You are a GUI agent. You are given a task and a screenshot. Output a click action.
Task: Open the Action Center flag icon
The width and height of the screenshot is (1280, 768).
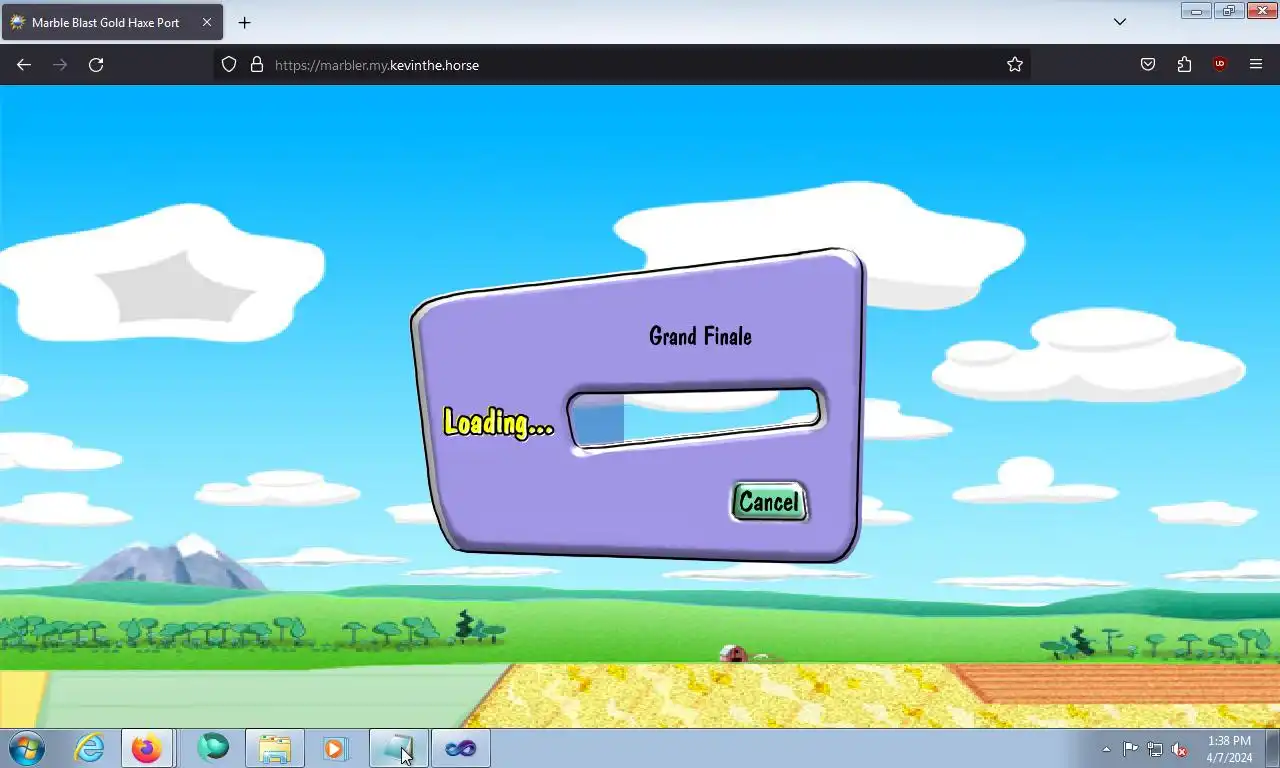(1130, 749)
